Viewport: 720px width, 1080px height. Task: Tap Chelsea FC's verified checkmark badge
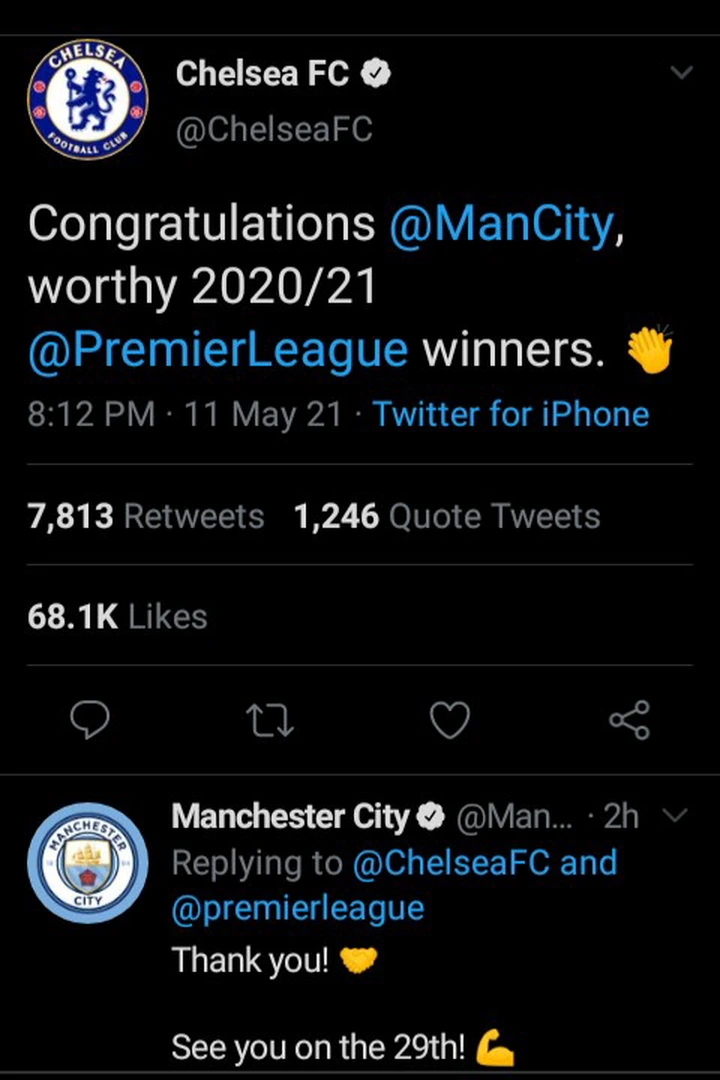click(x=376, y=74)
